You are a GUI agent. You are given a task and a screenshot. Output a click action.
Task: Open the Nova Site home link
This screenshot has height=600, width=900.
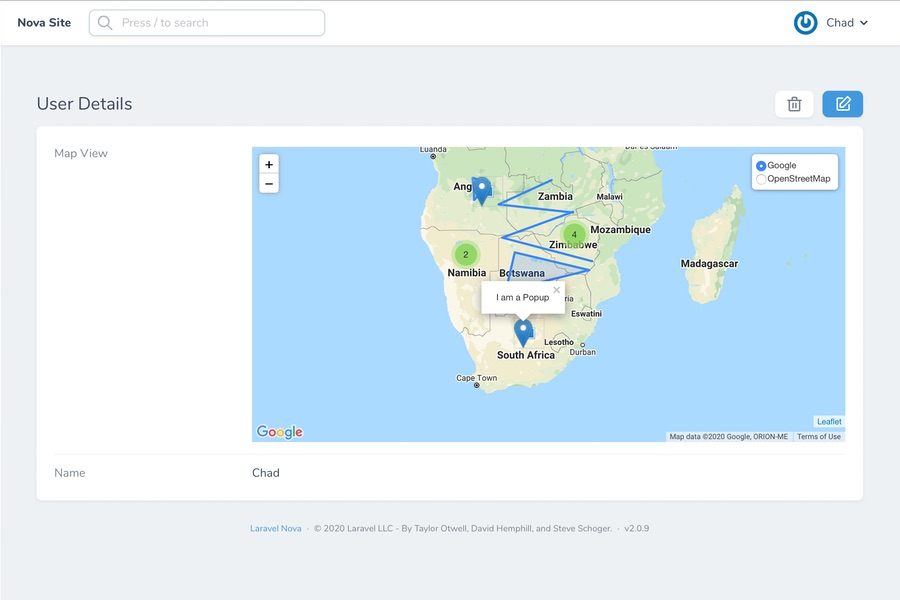[44, 23]
